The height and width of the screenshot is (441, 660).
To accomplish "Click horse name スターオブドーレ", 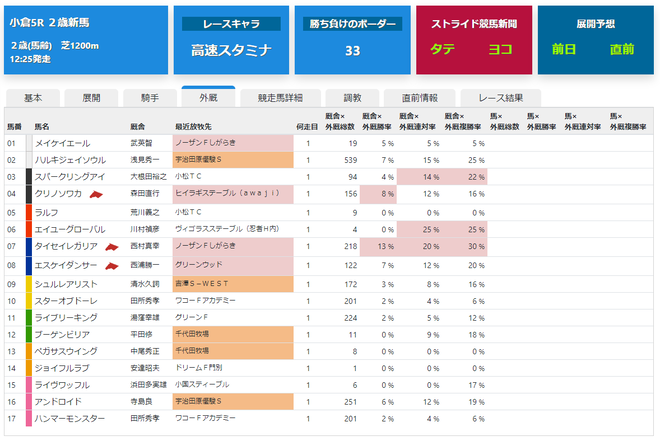I will tap(66, 301).
